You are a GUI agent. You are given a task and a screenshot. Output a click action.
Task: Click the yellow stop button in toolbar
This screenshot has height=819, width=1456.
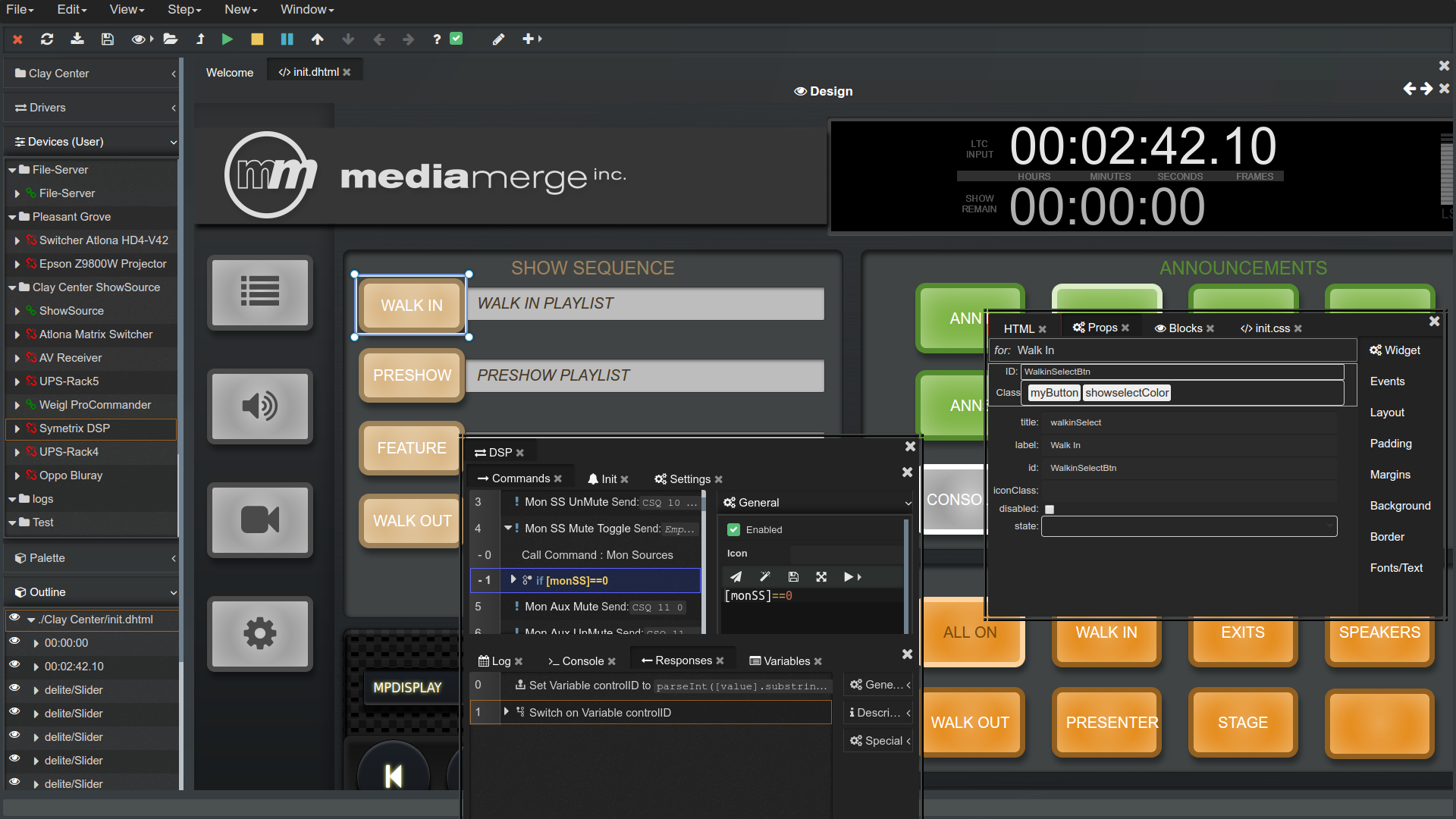(257, 39)
